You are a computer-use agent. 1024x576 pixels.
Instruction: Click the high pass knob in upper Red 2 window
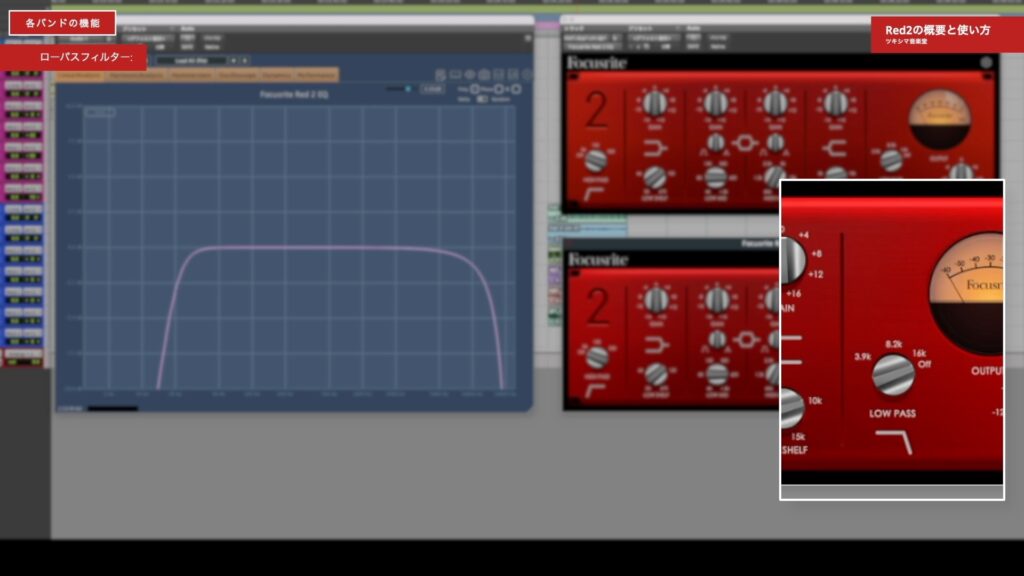[595, 159]
